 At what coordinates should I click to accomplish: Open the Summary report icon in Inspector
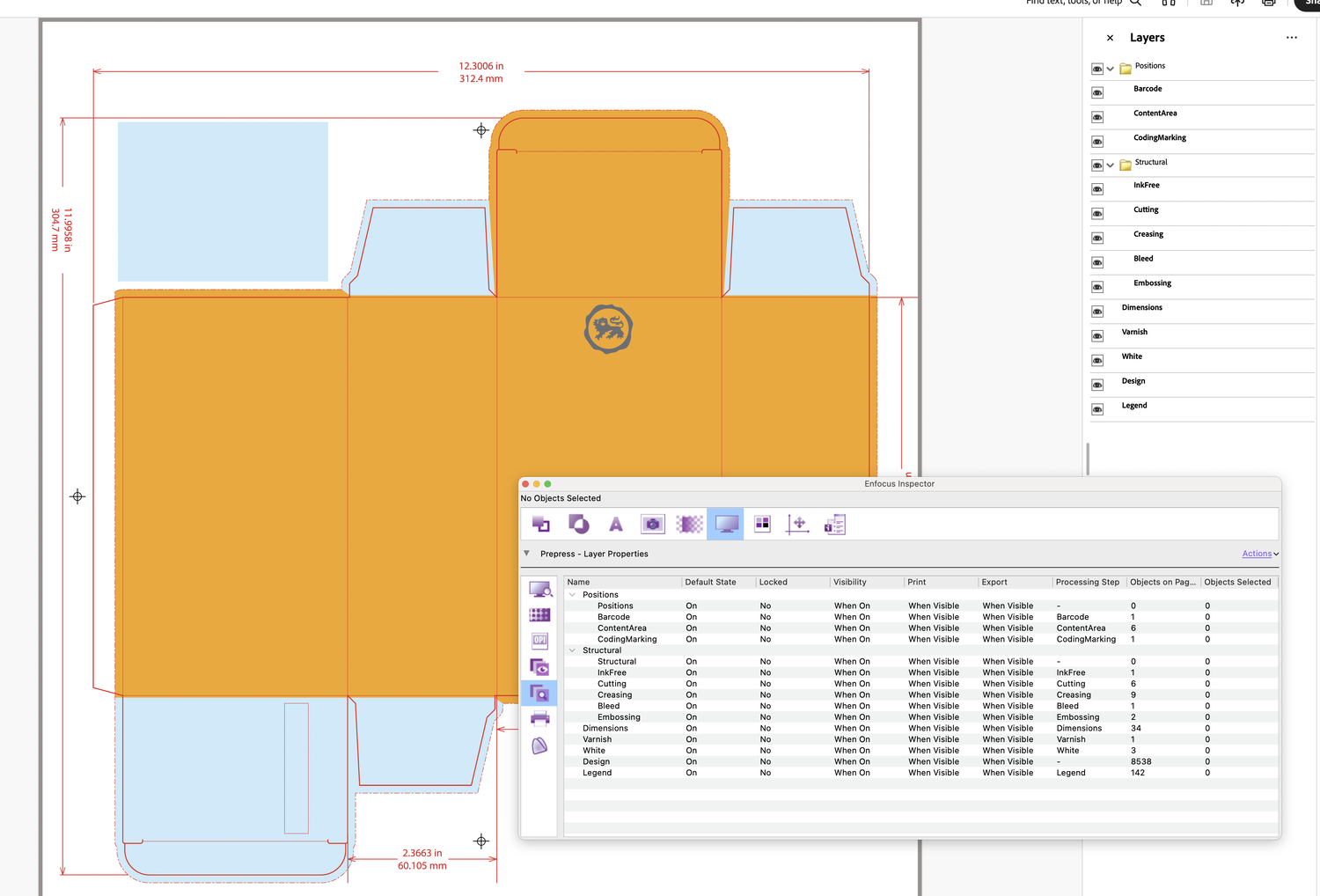834,524
